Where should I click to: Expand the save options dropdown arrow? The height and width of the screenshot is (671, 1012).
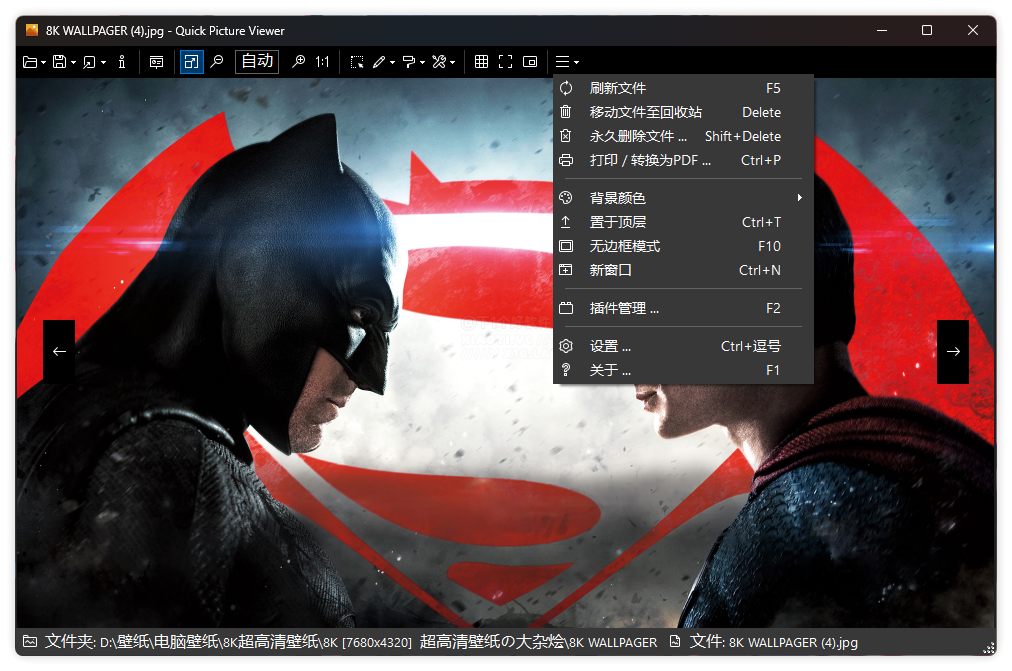pos(74,63)
